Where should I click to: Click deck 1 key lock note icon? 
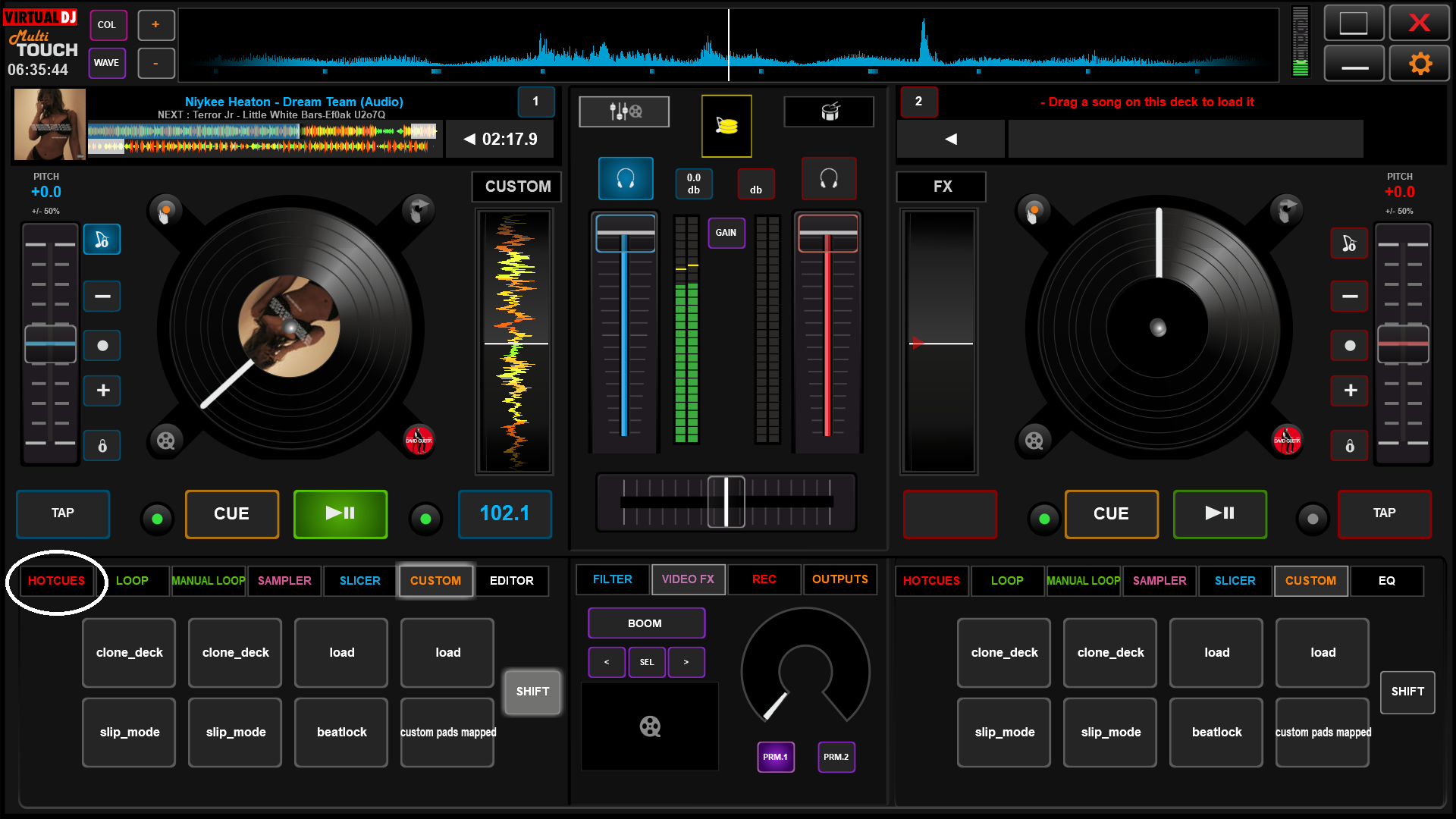click(102, 240)
